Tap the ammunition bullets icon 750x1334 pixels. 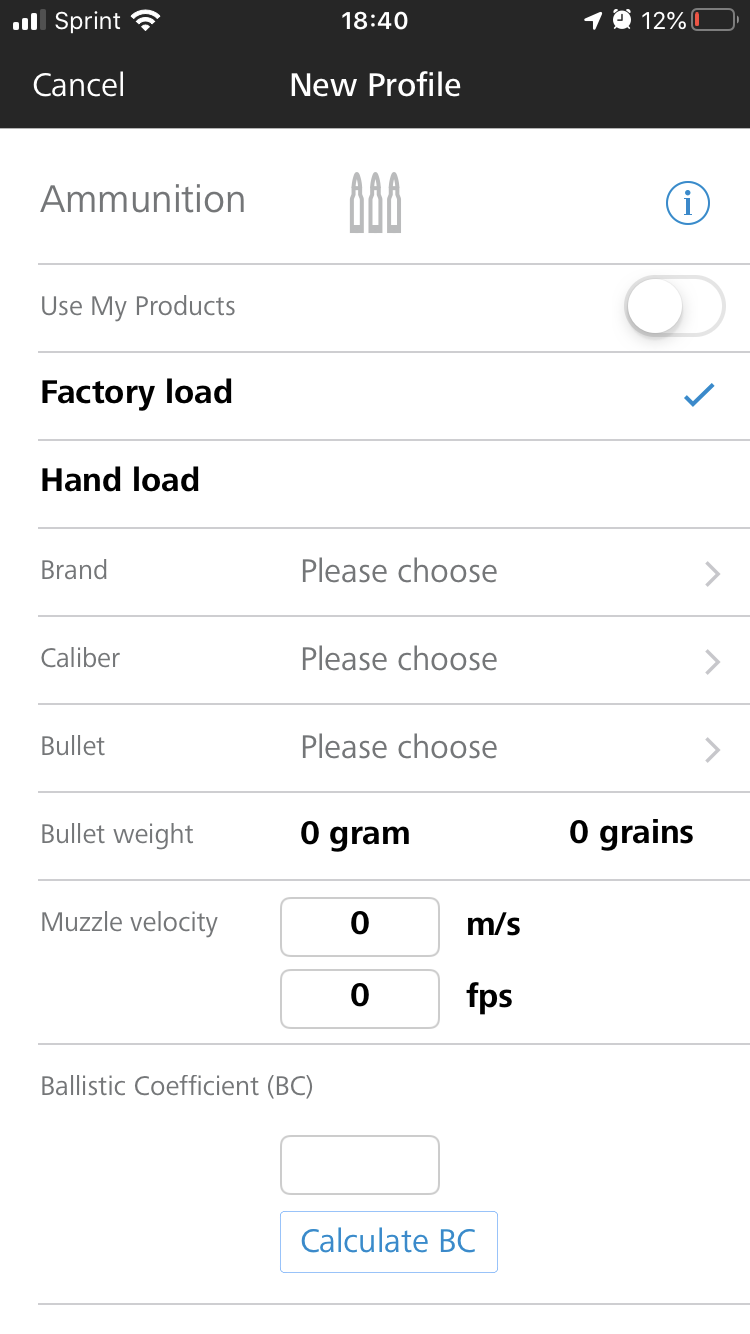(x=375, y=203)
